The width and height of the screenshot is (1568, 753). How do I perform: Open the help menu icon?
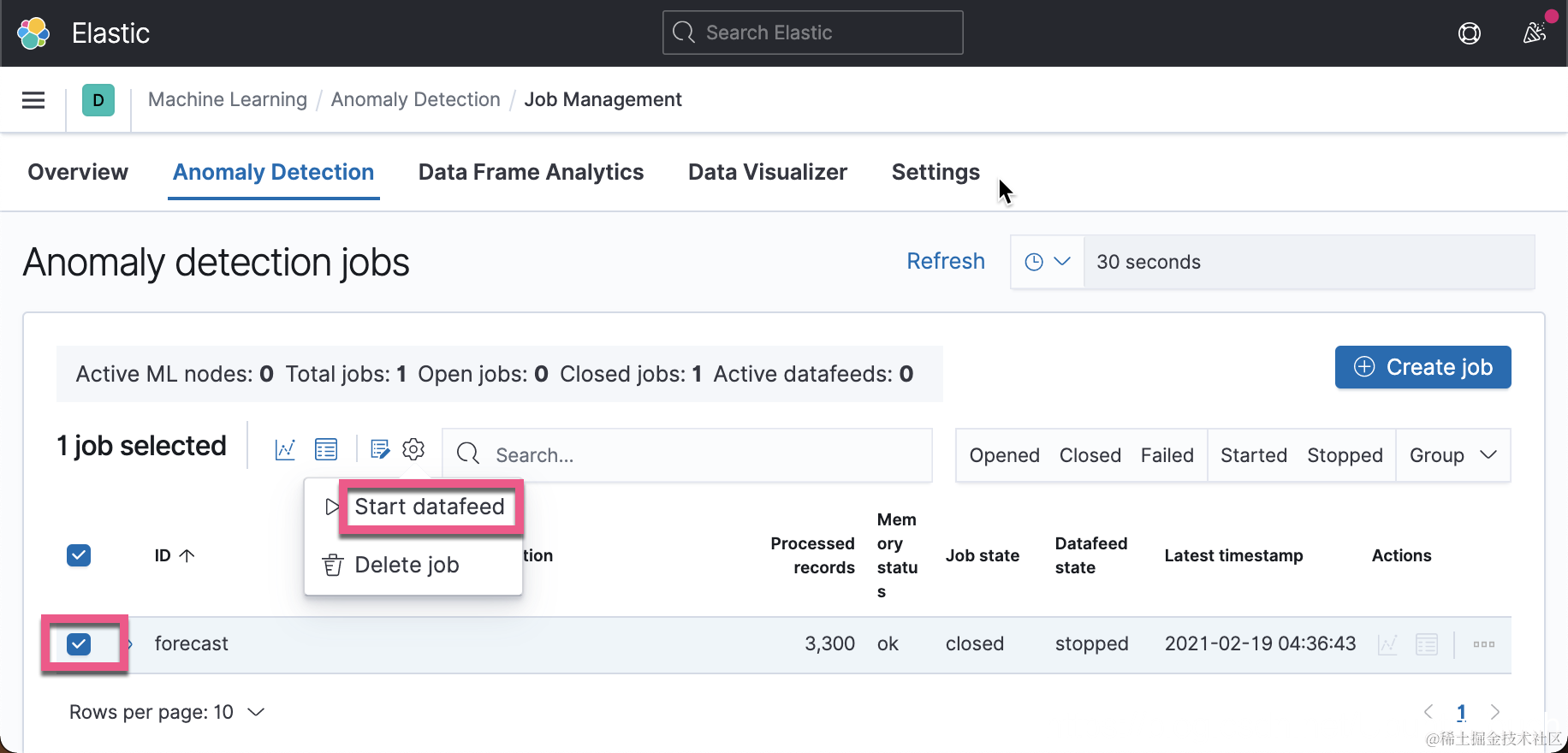[1469, 33]
